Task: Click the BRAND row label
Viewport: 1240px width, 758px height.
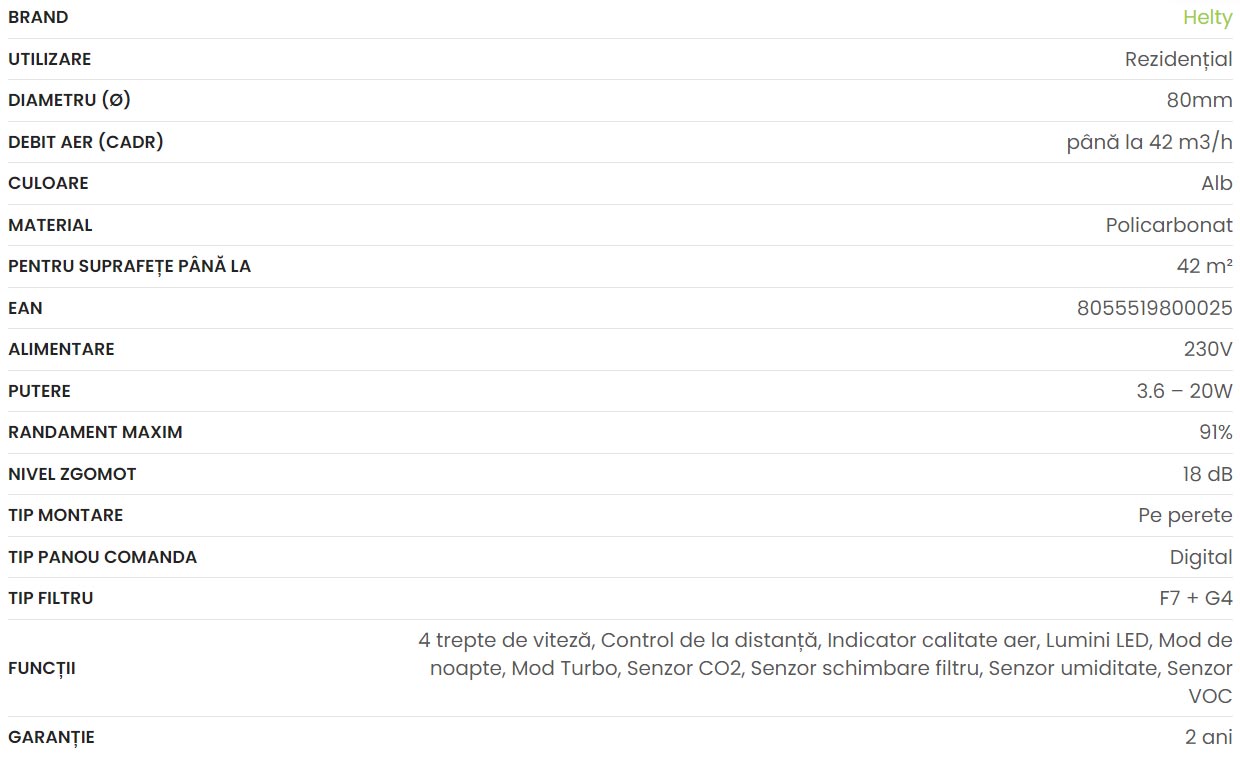Action: 38,18
